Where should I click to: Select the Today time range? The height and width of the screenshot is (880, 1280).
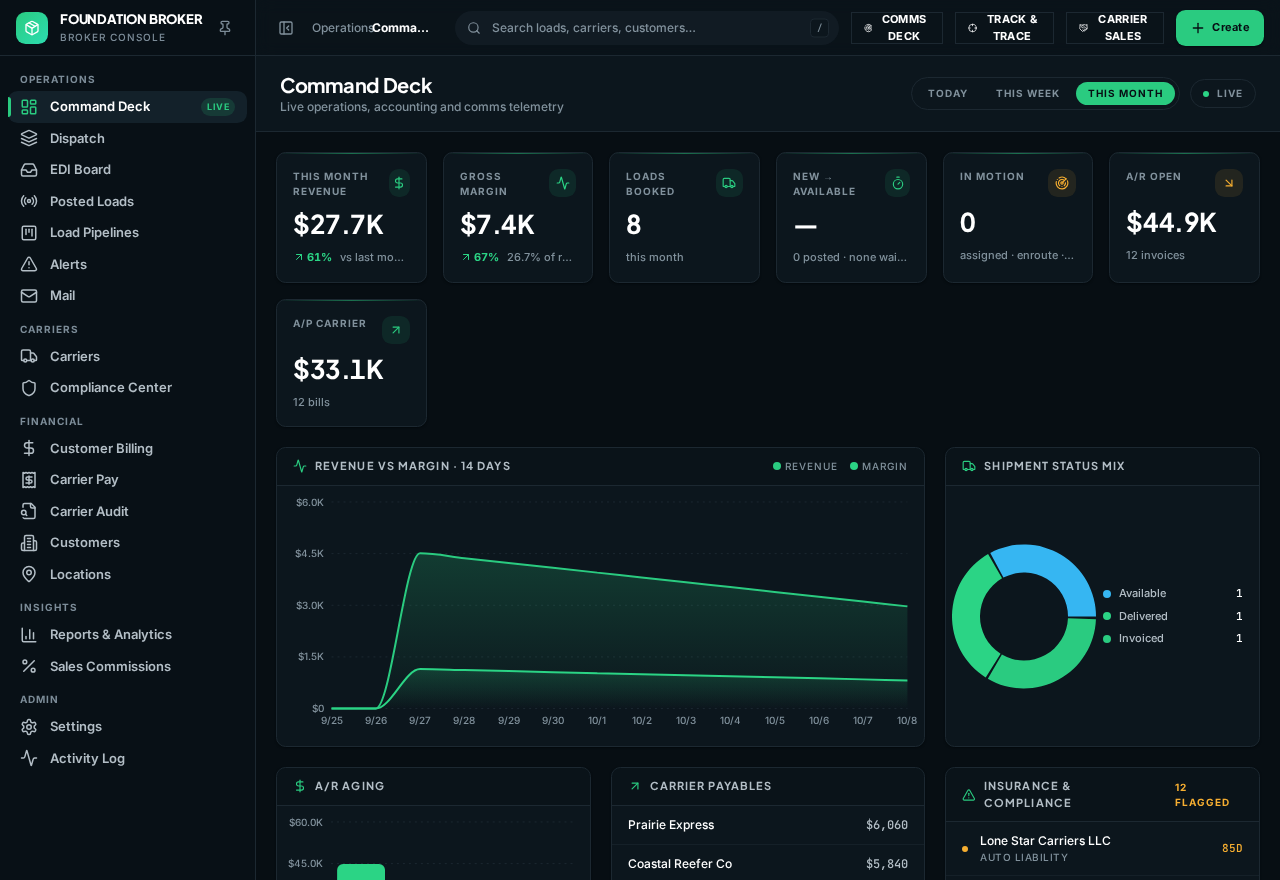point(948,94)
